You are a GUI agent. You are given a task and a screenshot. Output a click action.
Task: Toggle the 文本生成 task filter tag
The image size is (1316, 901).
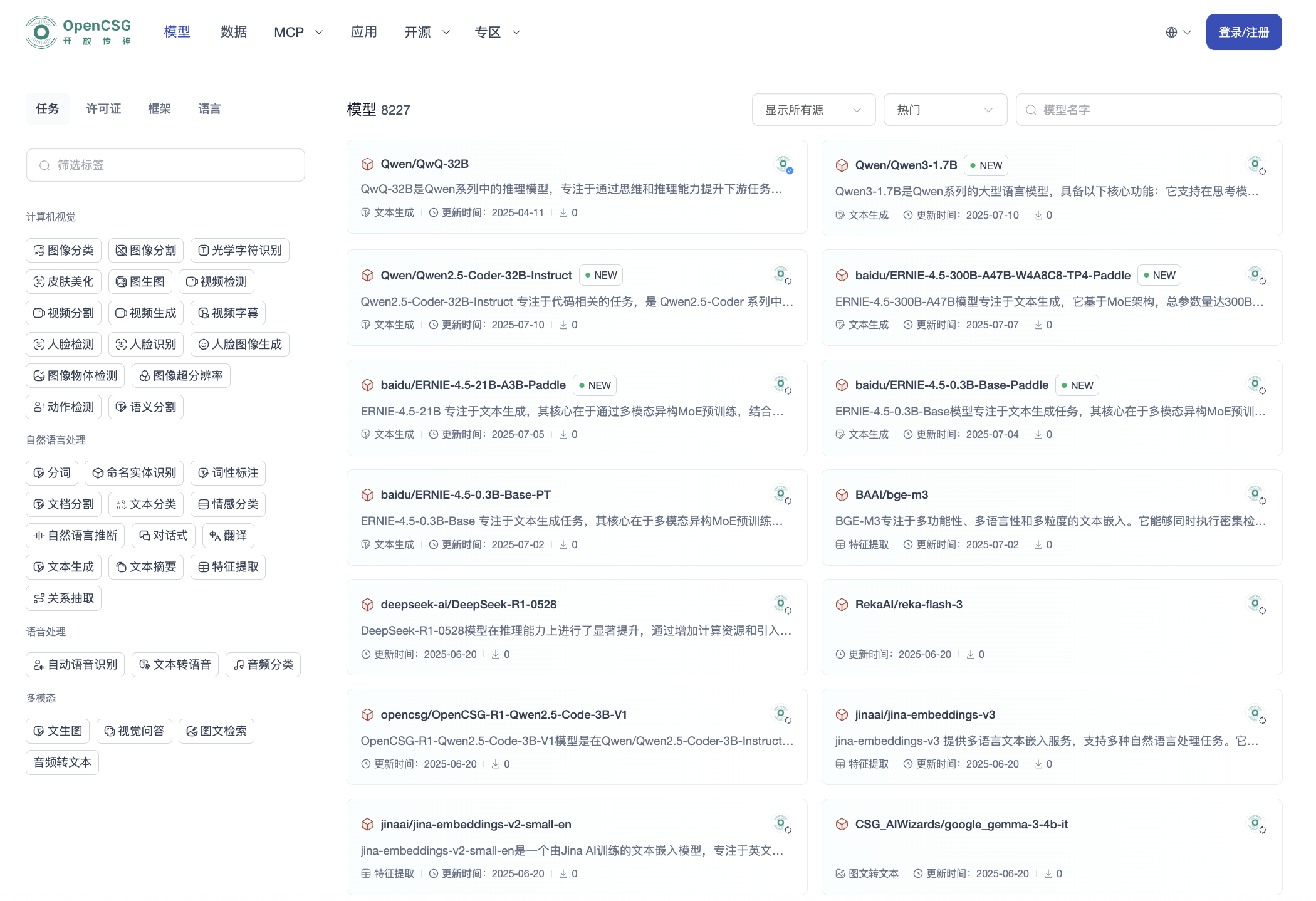63,567
